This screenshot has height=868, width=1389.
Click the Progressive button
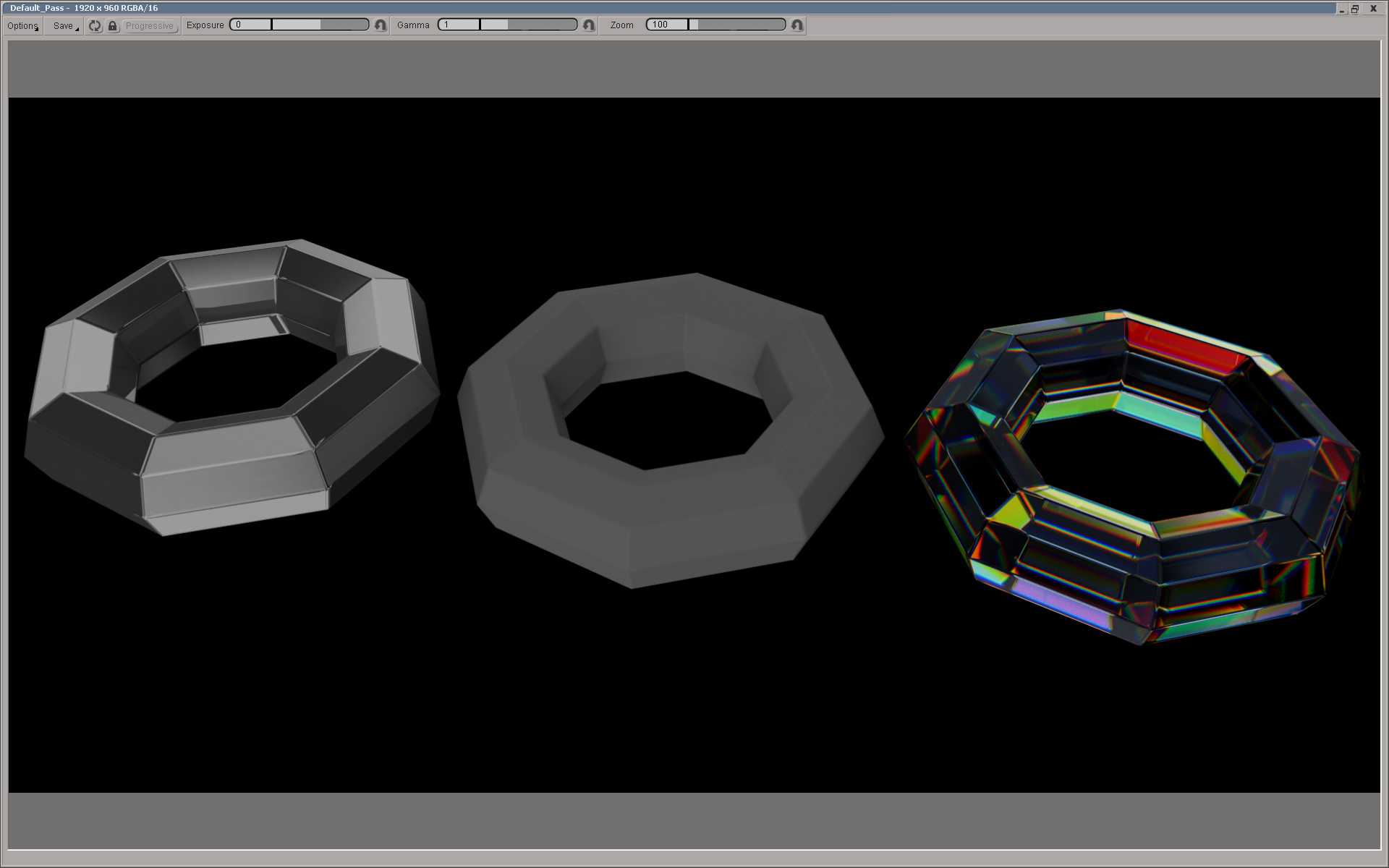pyautogui.click(x=150, y=26)
